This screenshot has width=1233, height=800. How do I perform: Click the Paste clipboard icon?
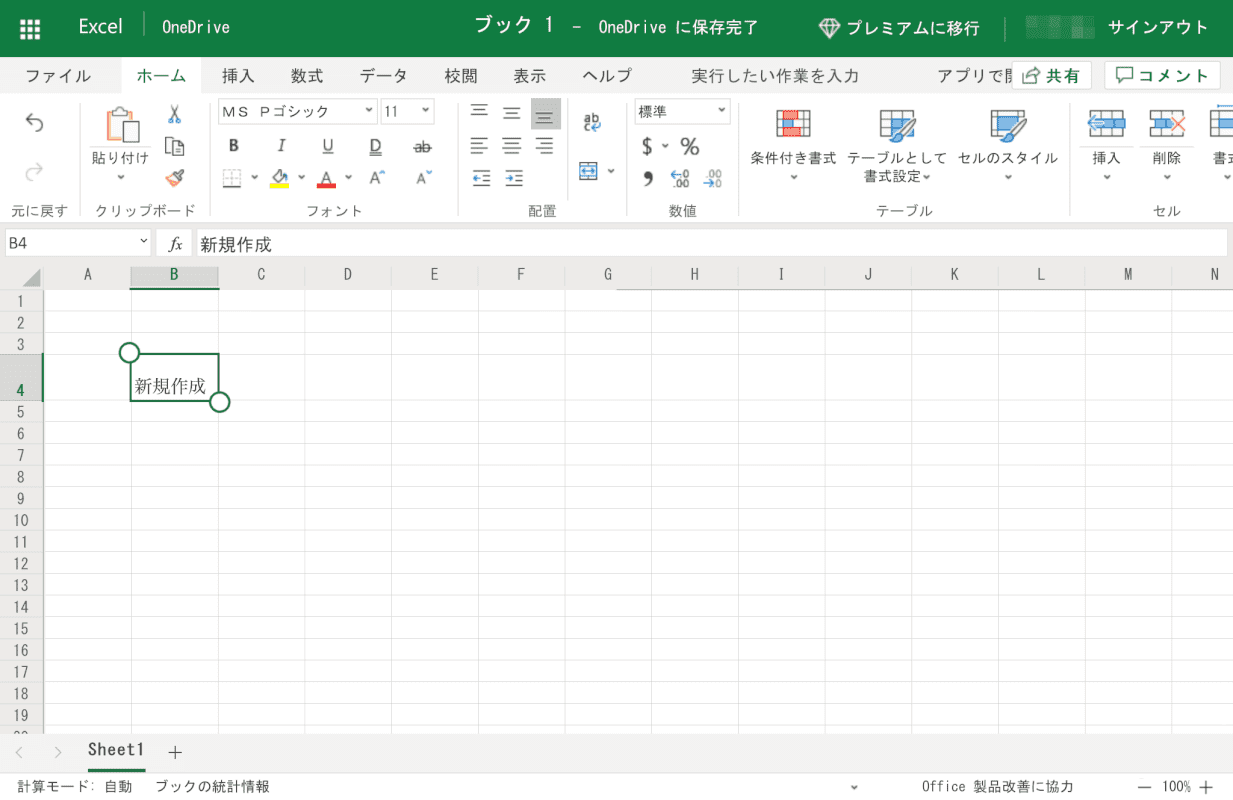121,126
